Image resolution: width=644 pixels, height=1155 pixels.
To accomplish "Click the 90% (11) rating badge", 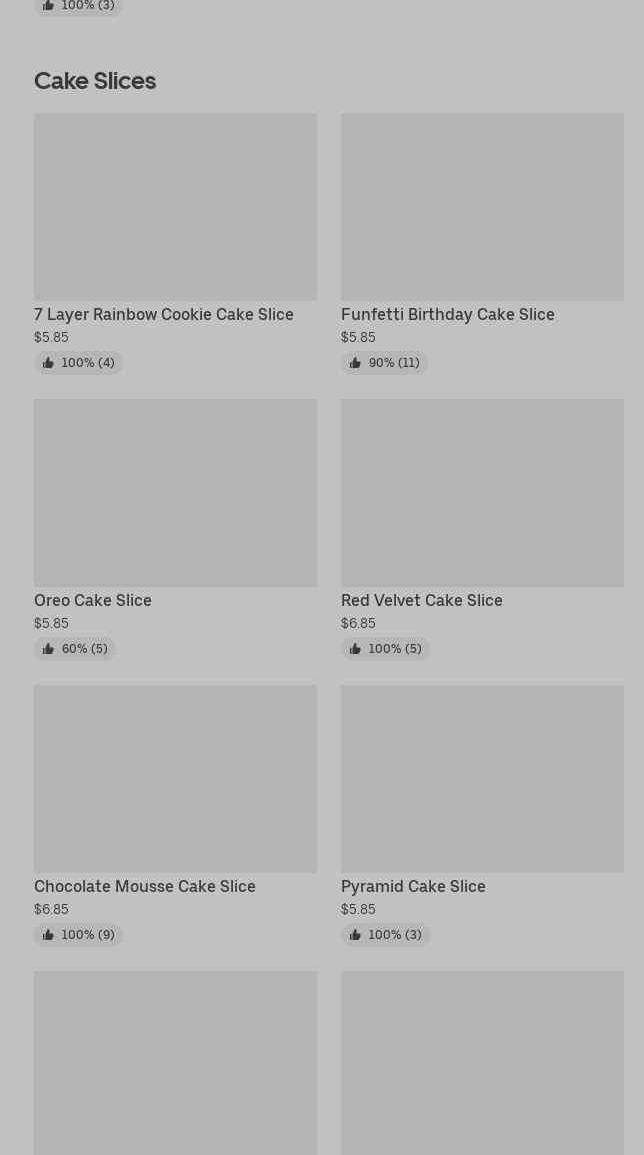I will 385,363.
